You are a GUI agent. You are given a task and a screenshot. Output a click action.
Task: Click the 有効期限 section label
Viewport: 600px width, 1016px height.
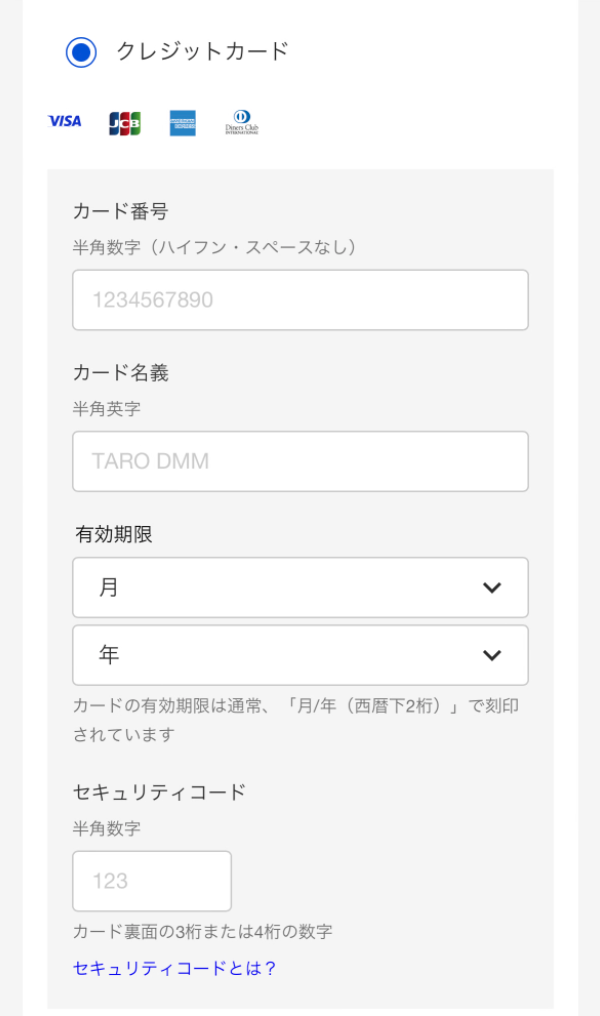click(113, 534)
